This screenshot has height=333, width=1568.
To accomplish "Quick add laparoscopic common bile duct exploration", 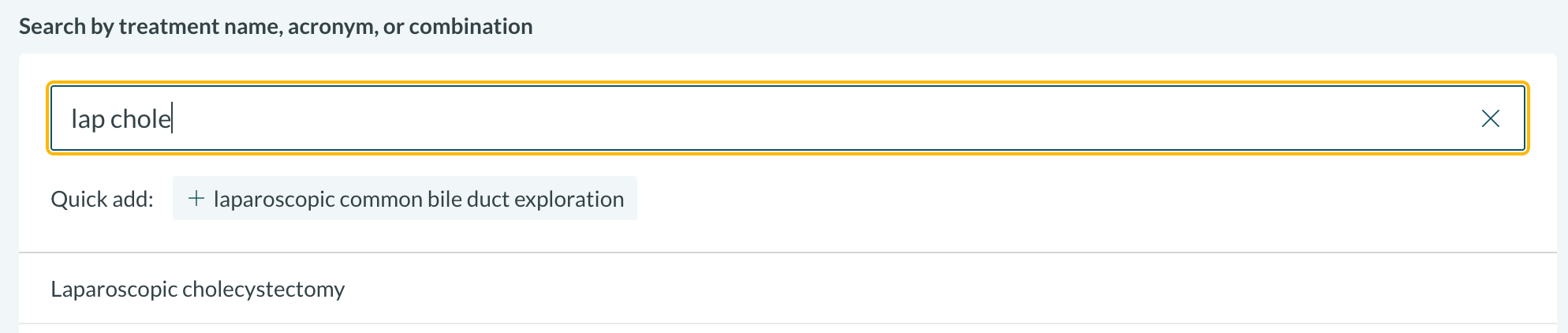I will click(x=405, y=199).
